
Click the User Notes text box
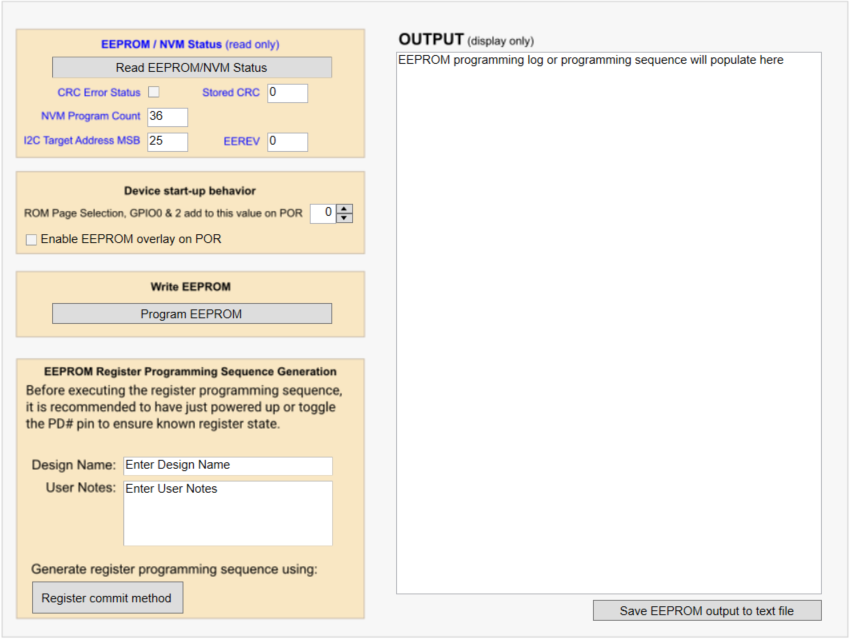point(227,513)
